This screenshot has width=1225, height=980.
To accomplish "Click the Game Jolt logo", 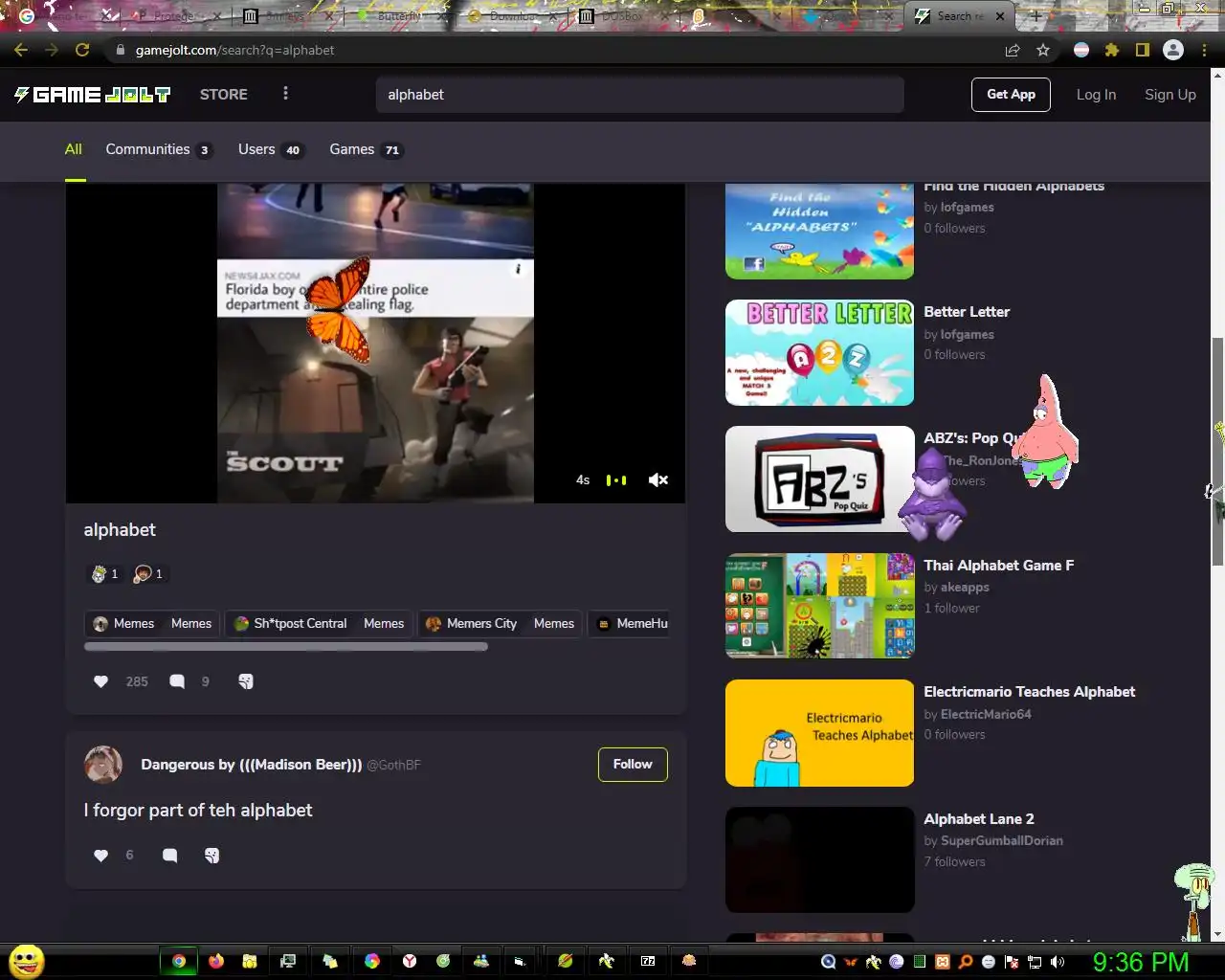I will point(92,94).
